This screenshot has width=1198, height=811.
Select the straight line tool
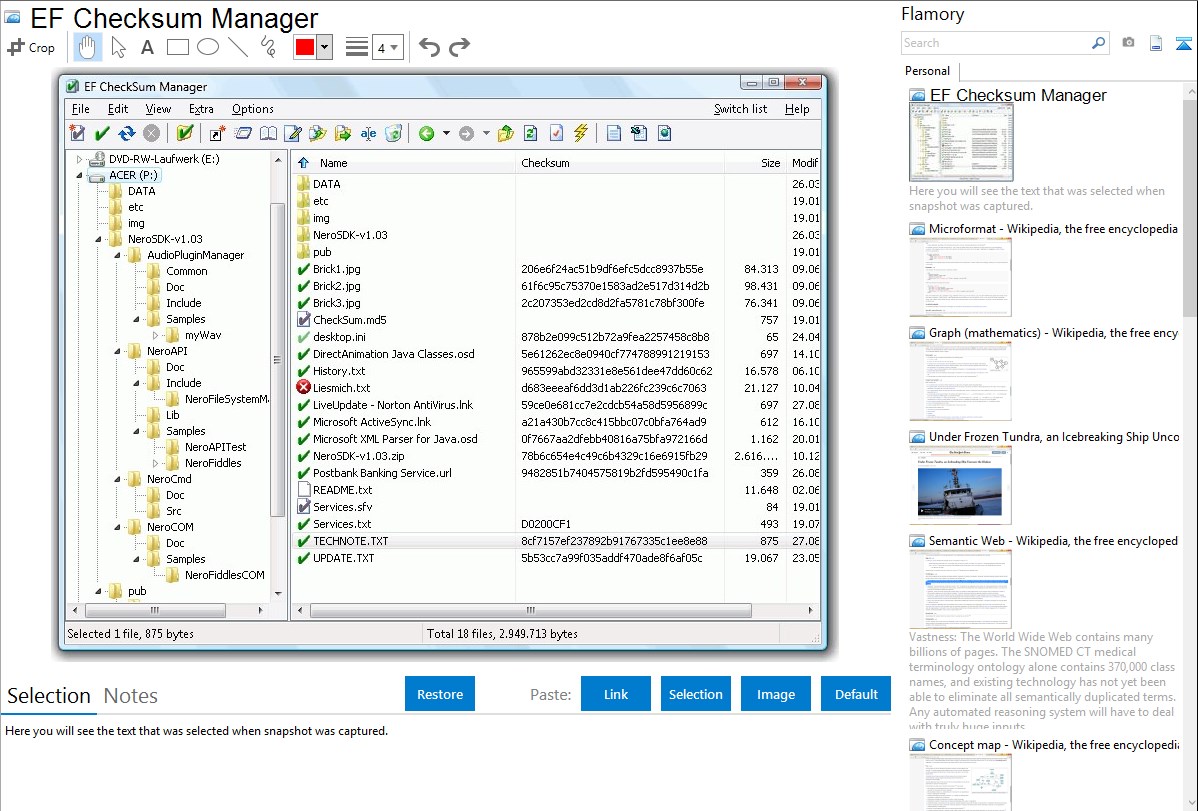tap(238, 47)
